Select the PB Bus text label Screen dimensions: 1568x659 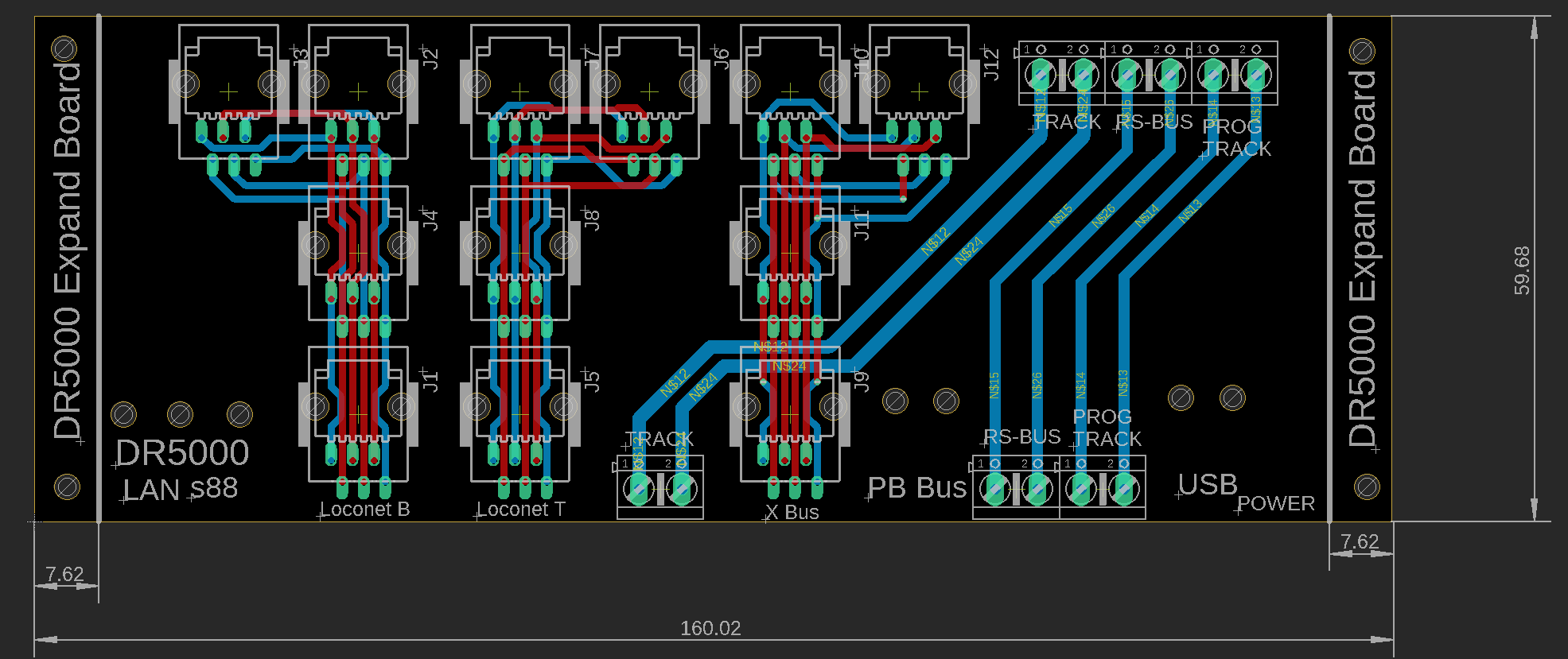pyautogui.click(x=916, y=487)
